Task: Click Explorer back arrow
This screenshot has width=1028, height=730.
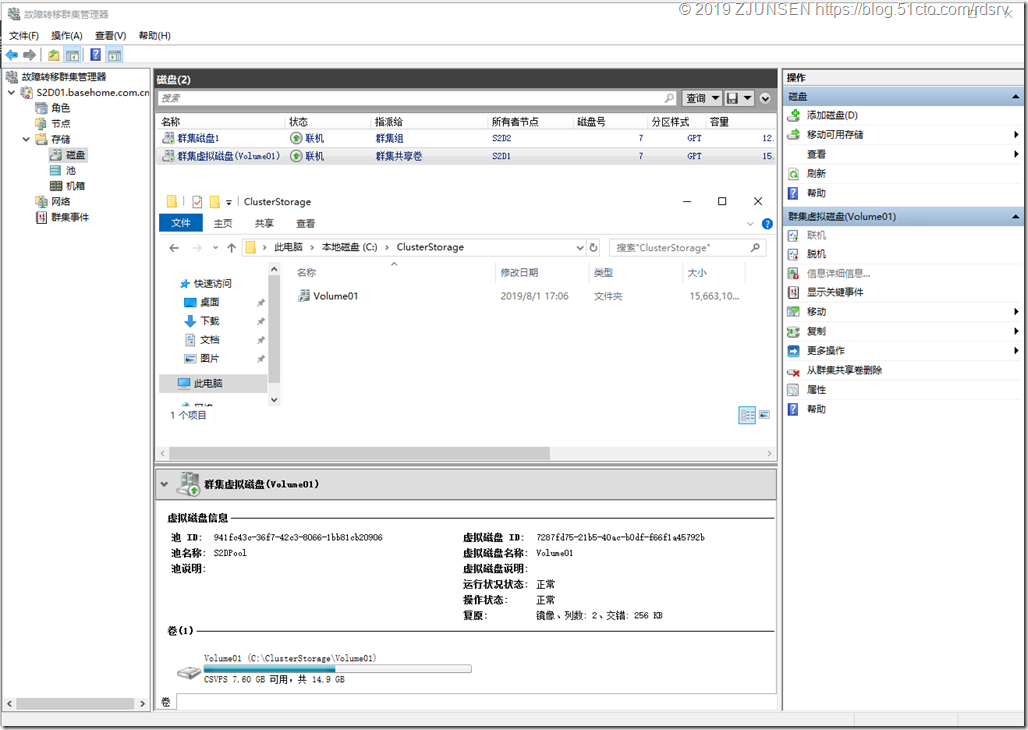Action: click(174, 248)
